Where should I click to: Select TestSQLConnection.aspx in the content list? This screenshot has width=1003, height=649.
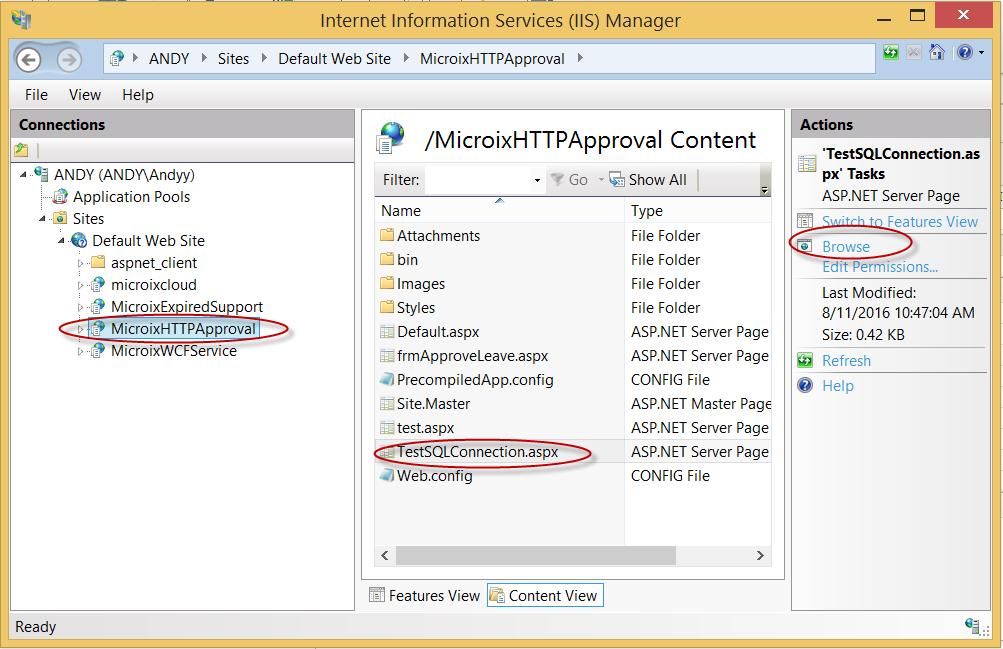[x=477, y=452]
